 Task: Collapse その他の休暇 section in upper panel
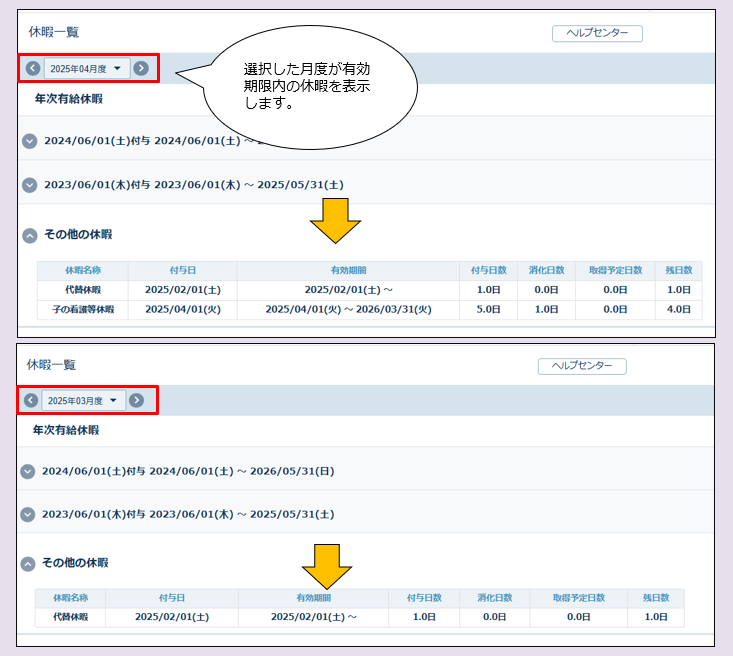point(29,235)
